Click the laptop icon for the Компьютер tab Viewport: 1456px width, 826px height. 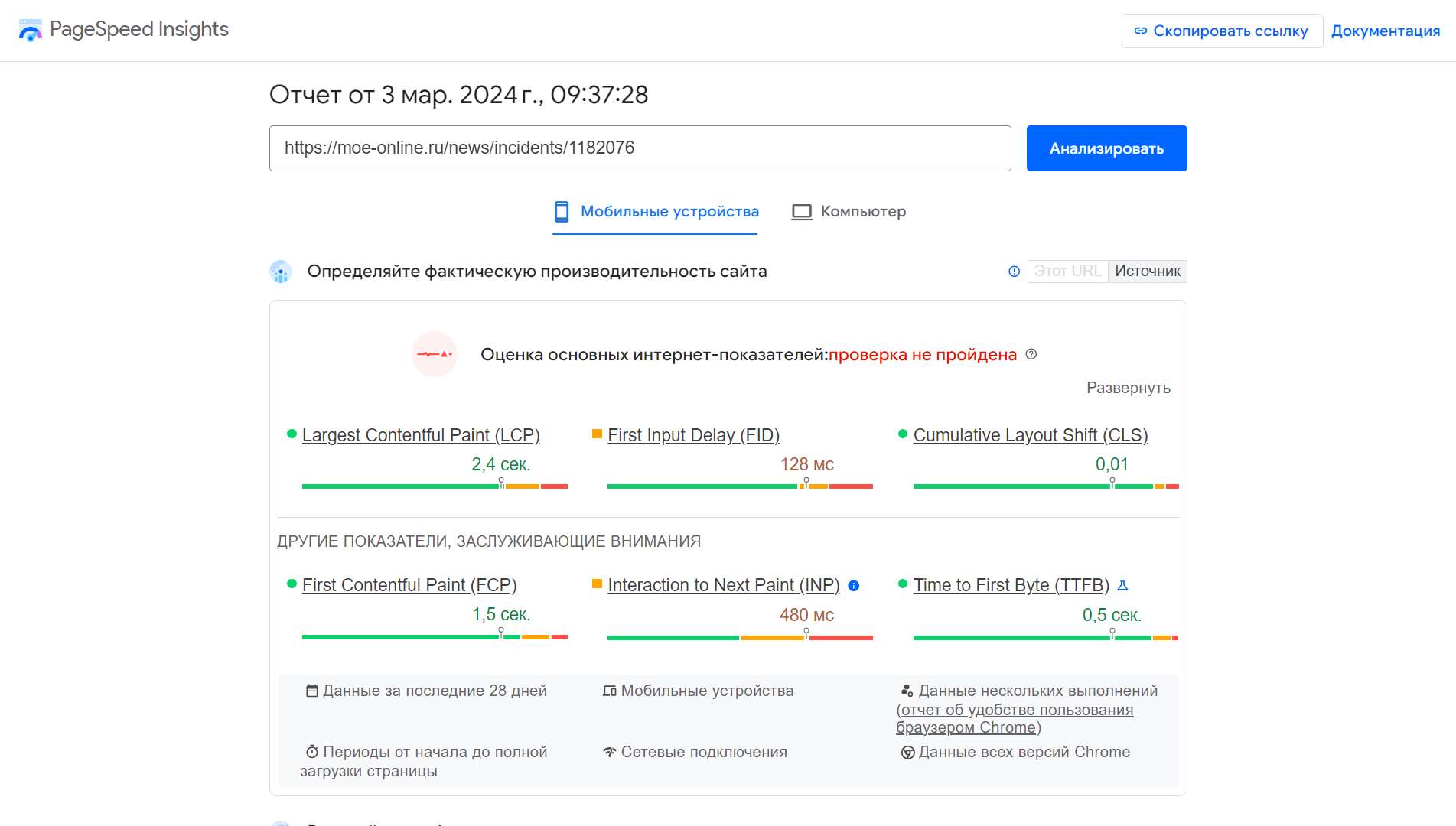click(802, 212)
